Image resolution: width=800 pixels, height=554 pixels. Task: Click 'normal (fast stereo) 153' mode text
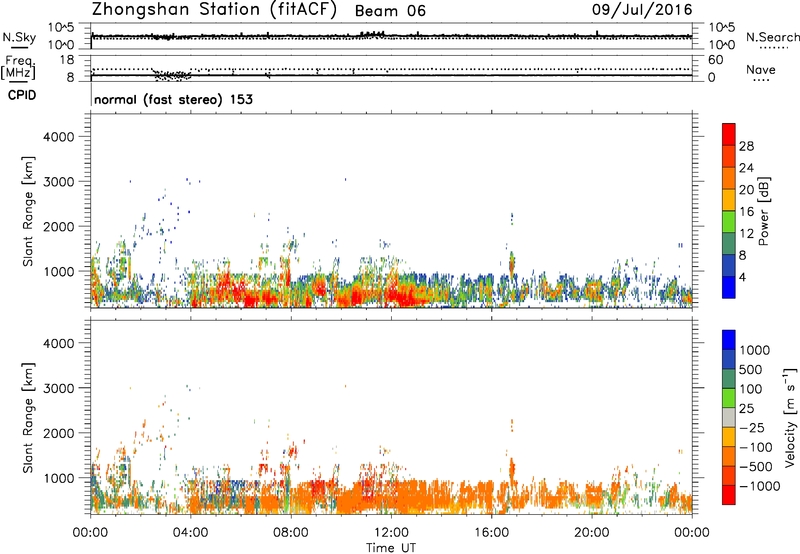(173, 99)
